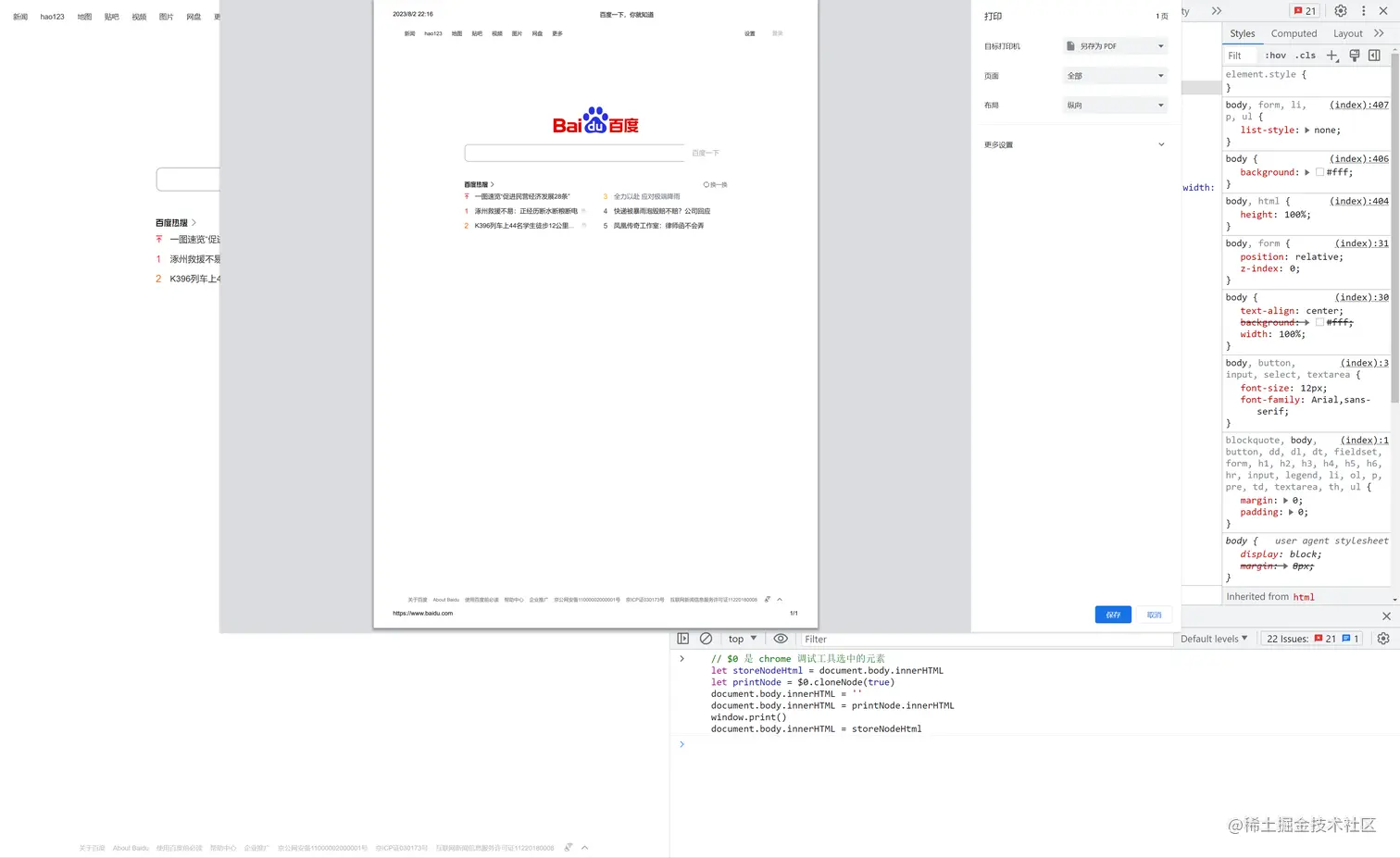Click inherited from html link
Image resolution: width=1400 pixels, height=858 pixels.
[1304, 597]
